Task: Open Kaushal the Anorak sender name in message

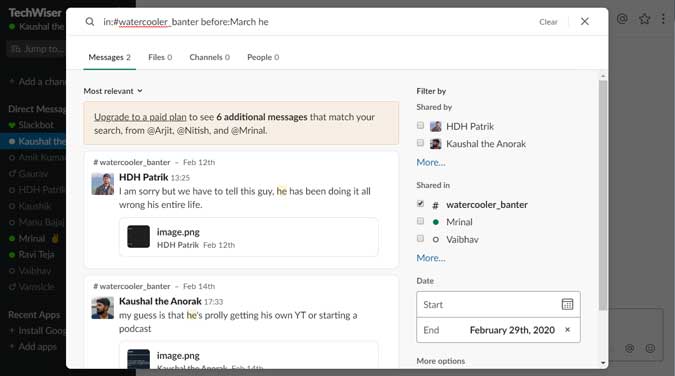Action: 160,301
